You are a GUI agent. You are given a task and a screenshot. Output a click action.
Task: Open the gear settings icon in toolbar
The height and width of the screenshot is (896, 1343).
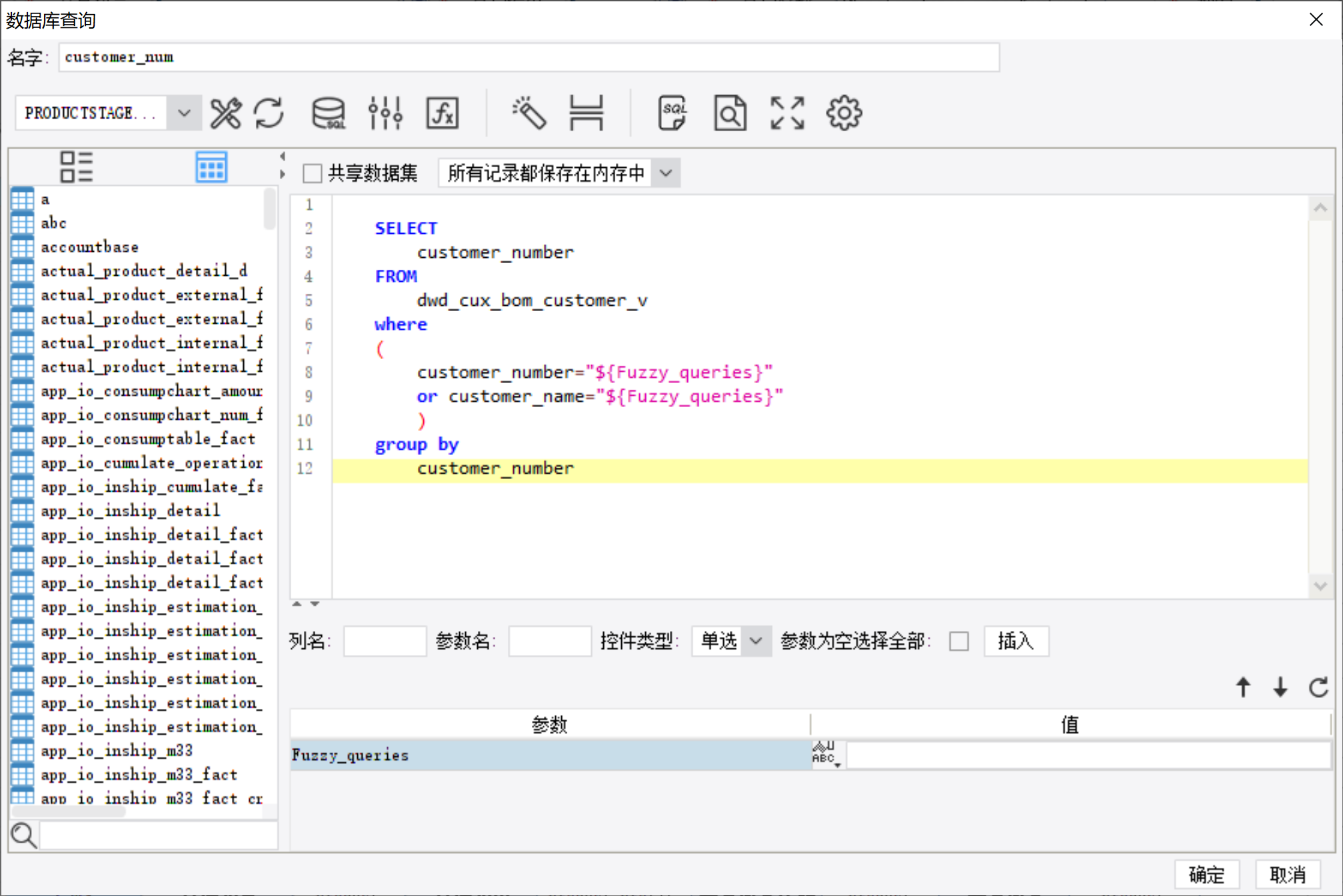point(844,113)
